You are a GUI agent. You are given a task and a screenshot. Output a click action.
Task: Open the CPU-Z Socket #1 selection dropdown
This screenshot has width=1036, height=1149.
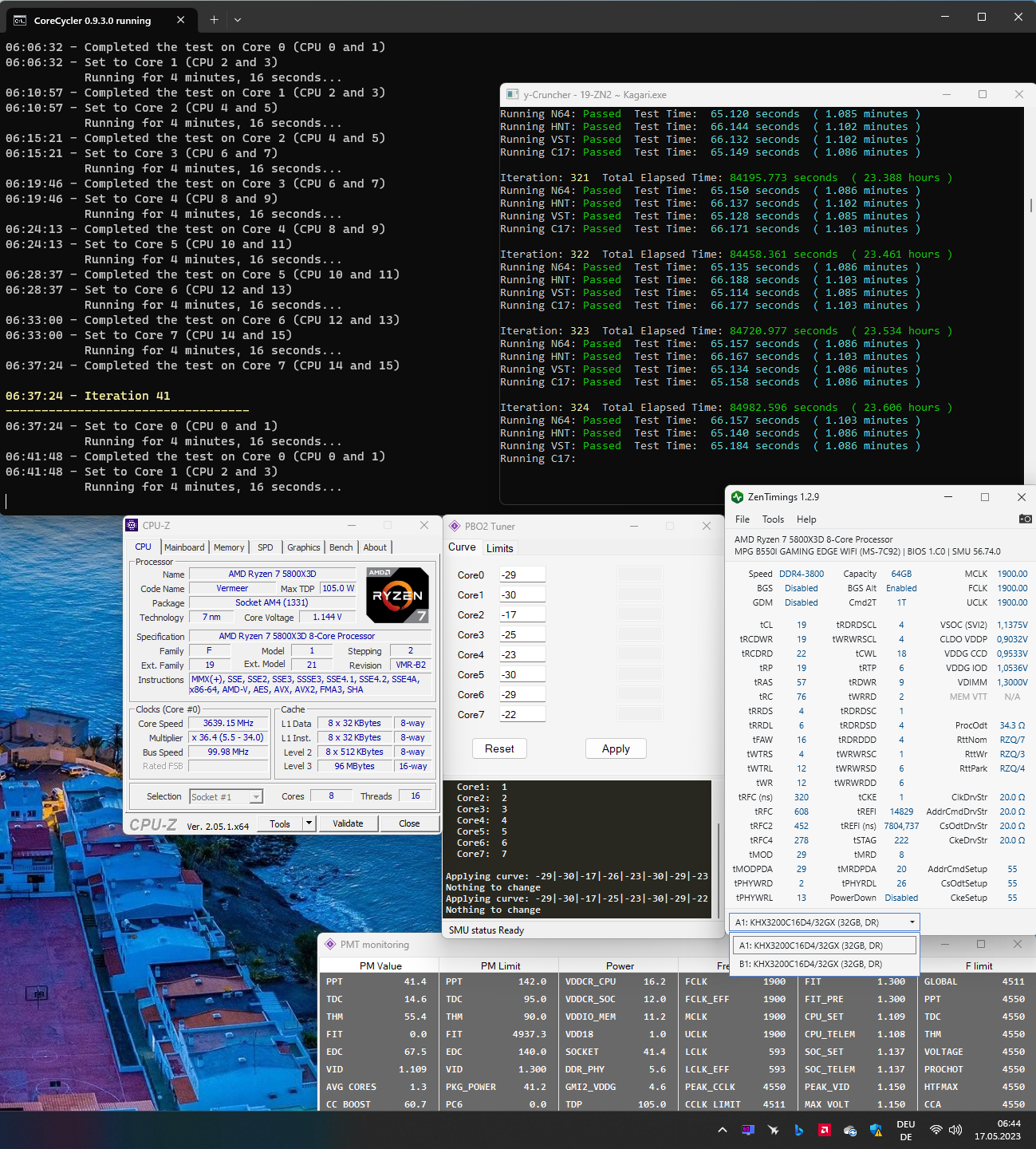(x=226, y=796)
